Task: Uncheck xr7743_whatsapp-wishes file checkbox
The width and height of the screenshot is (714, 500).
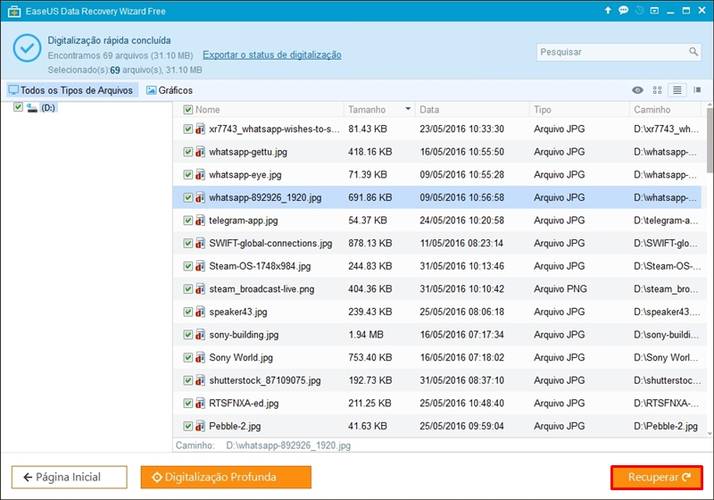Action: (x=188, y=129)
